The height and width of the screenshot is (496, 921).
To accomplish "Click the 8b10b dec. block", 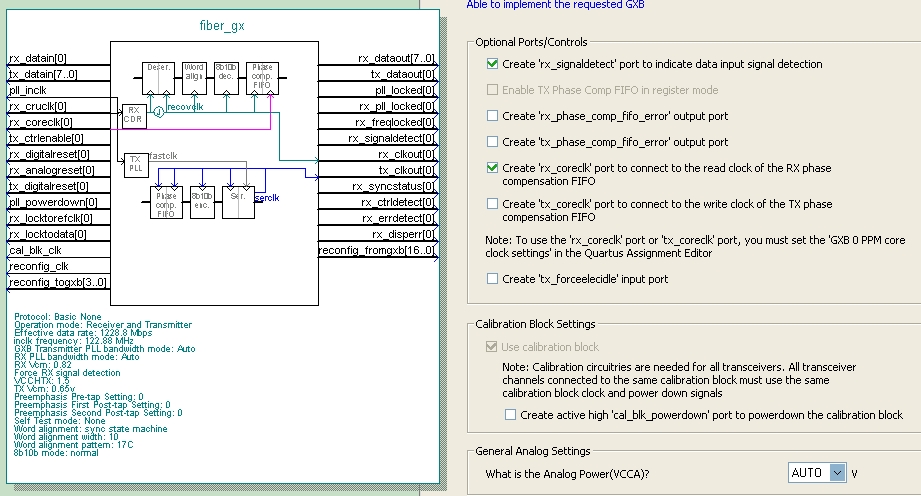I will (226, 78).
